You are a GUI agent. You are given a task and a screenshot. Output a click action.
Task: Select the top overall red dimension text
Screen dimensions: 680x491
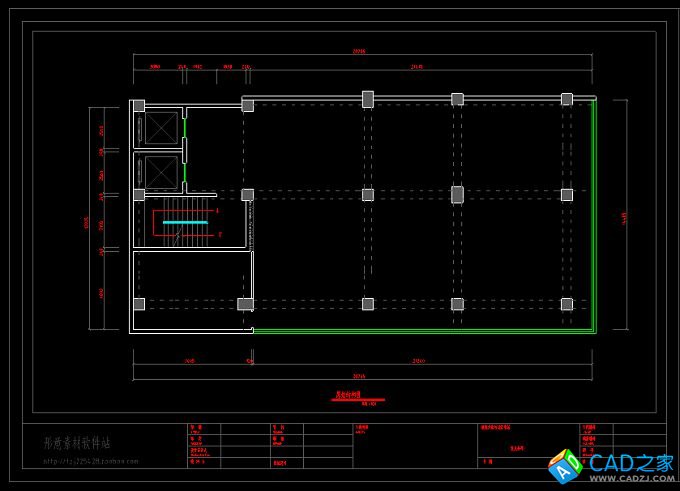tap(359, 51)
